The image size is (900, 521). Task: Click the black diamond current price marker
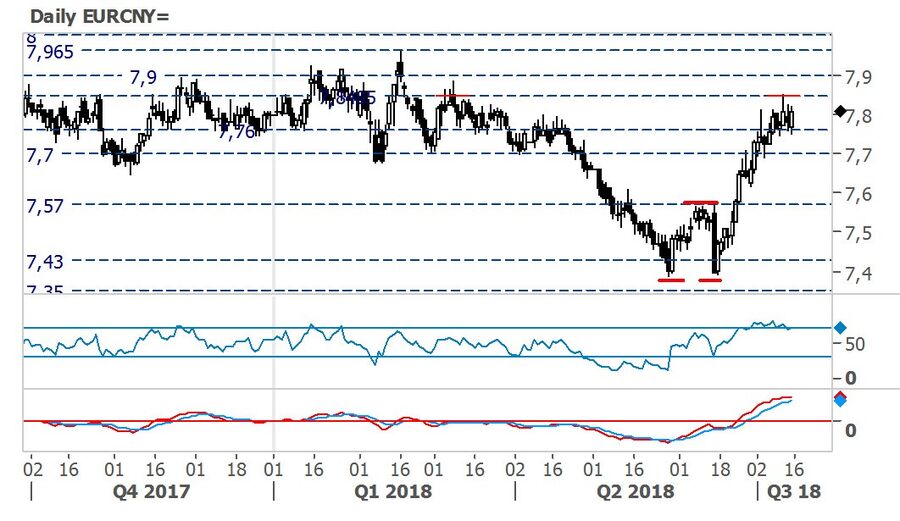pos(840,111)
